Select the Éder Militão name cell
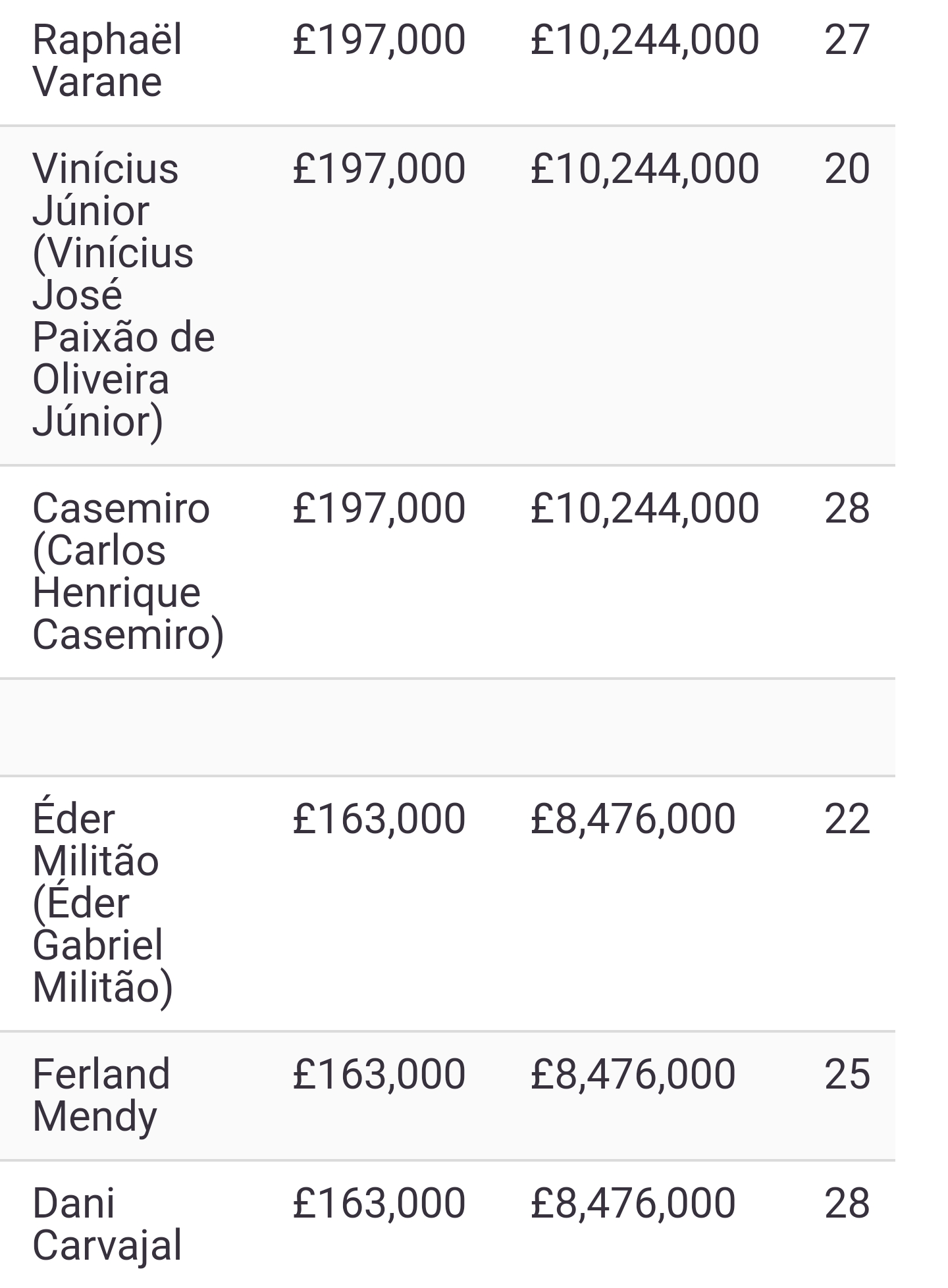The image size is (948, 1288). coord(103,903)
